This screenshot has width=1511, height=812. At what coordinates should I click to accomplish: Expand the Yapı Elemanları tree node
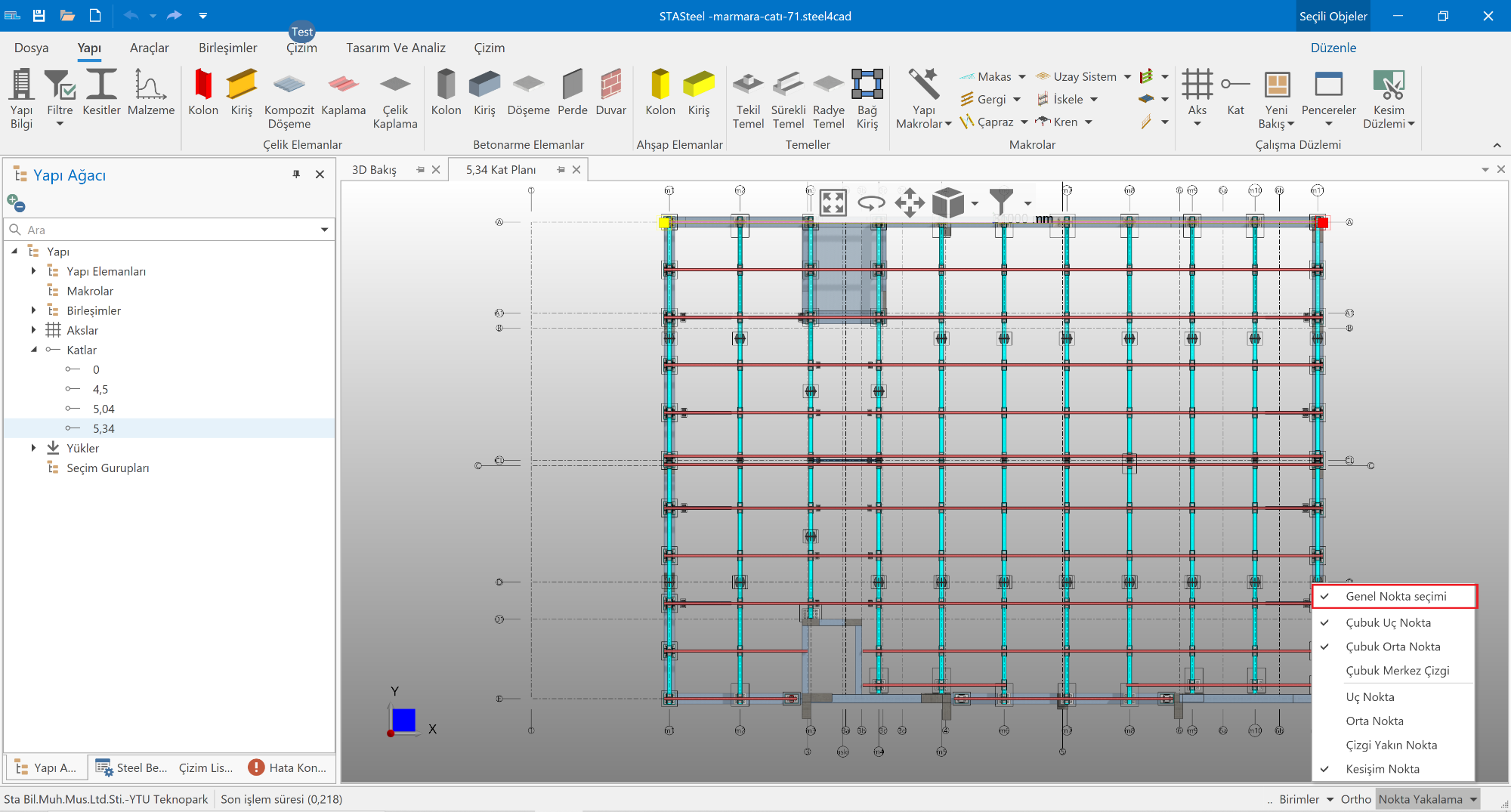click(x=33, y=271)
